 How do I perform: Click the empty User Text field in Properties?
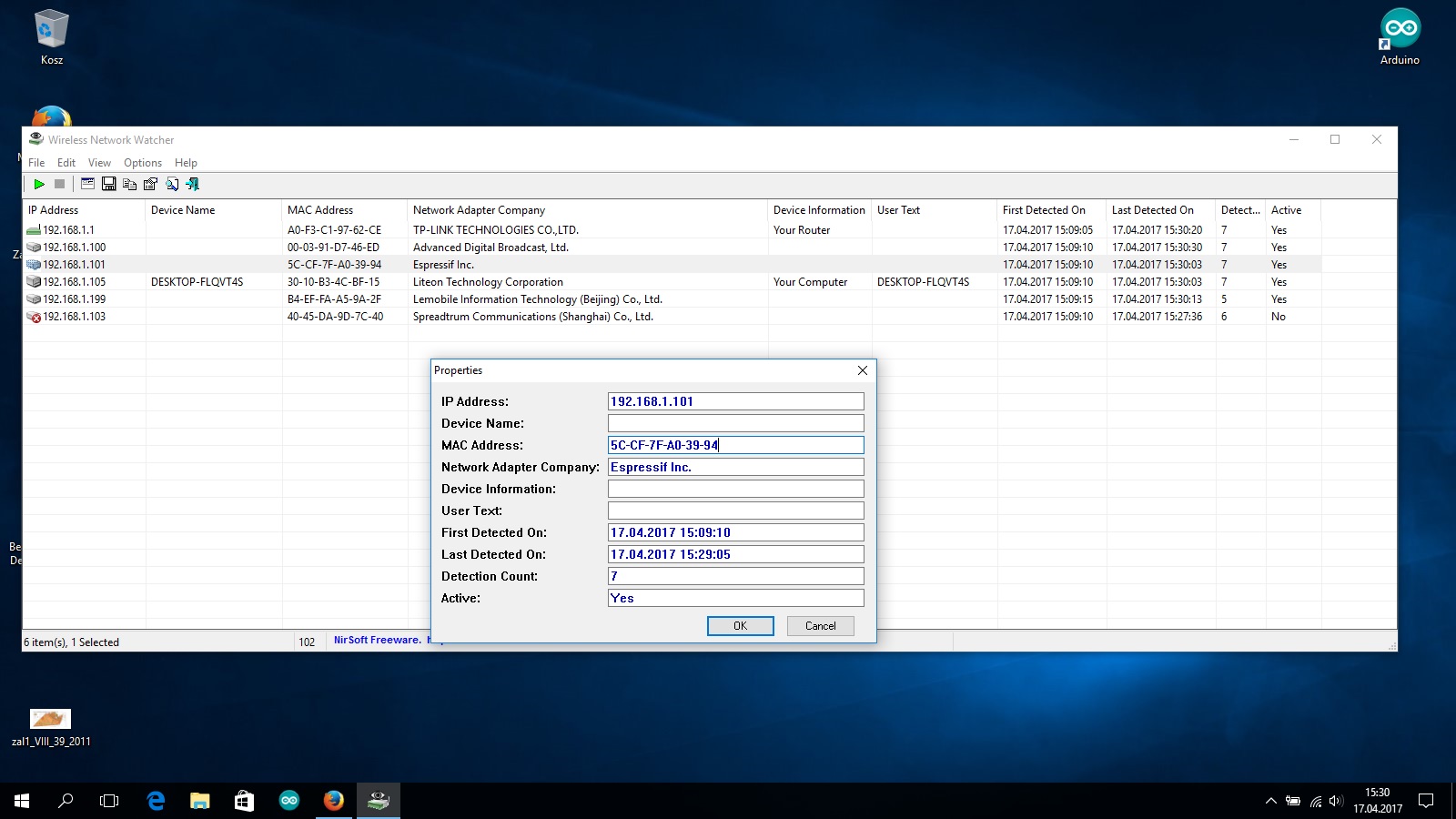(735, 511)
